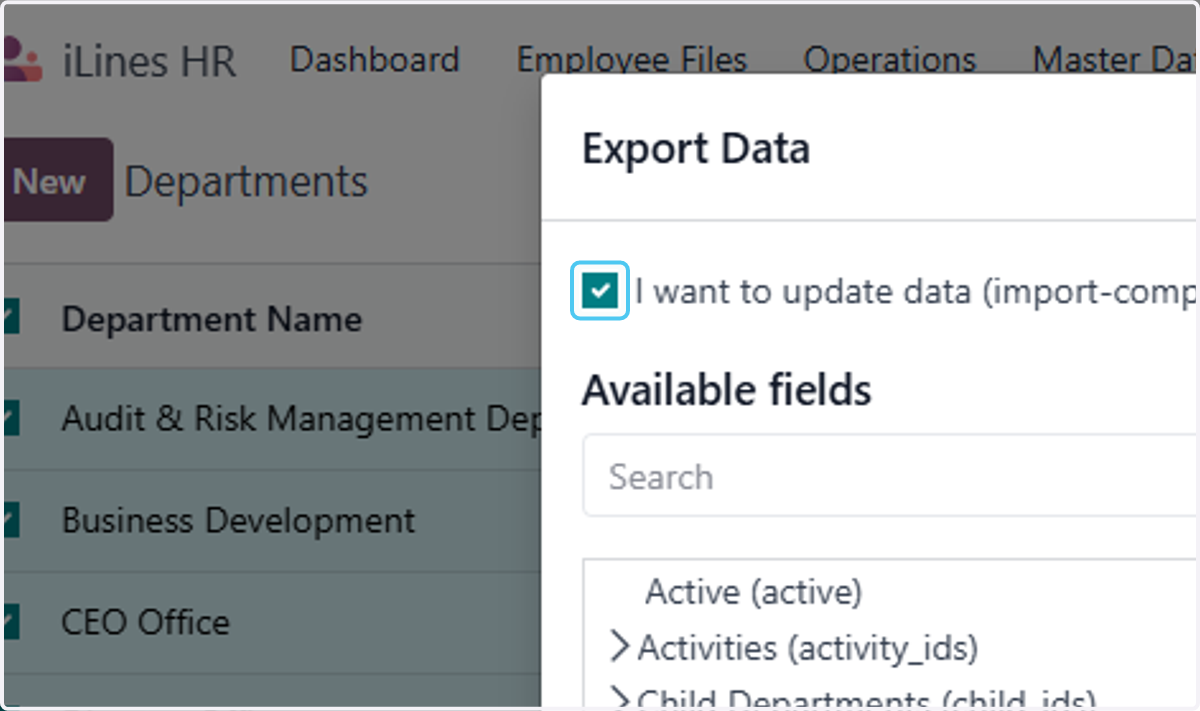Viewport: 1200px width, 711px height.
Task: Click the New department button
Action: pos(57,180)
